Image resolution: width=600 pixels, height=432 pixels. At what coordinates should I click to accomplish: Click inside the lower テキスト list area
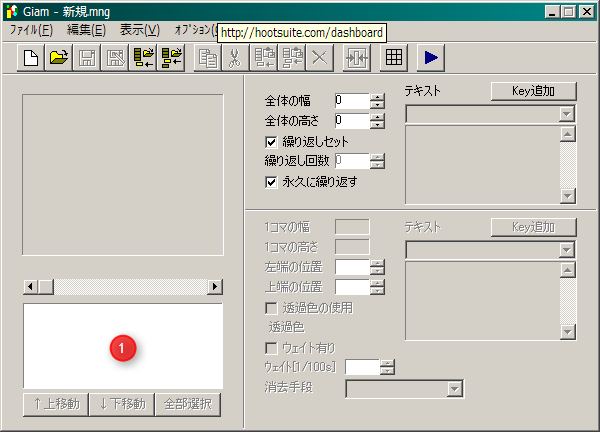(483, 301)
